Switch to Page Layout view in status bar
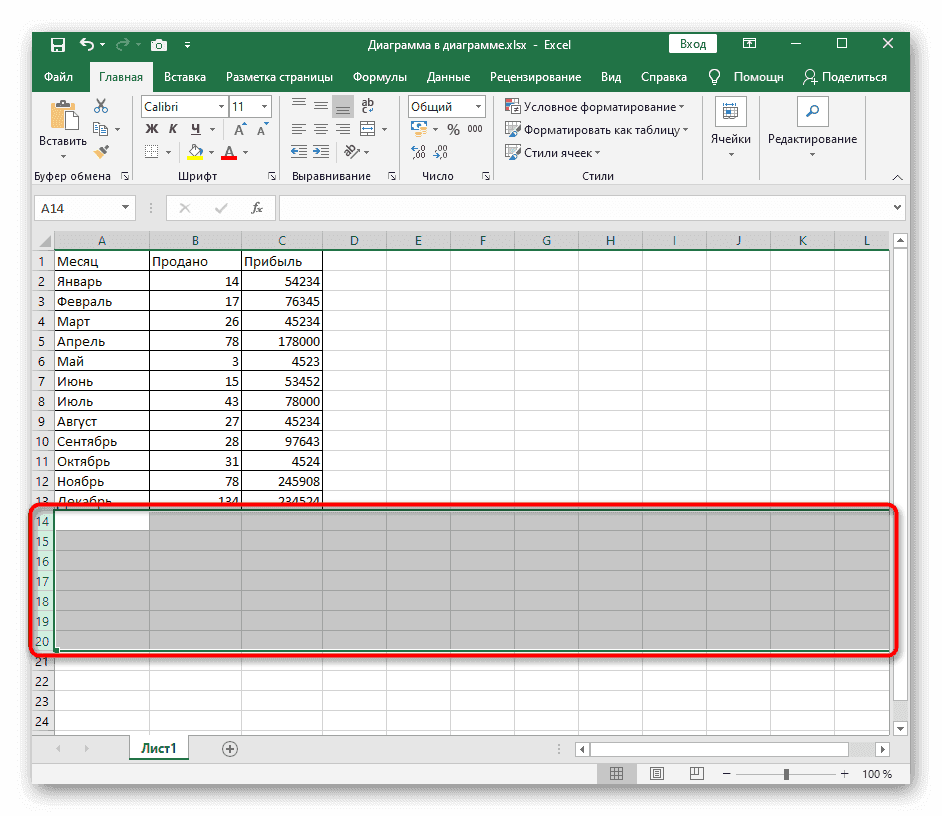The height and width of the screenshot is (816, 942). pos(656,774)
